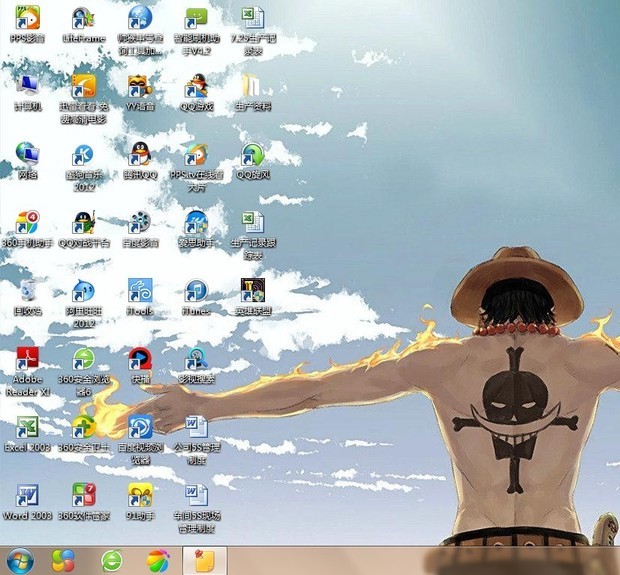The image size is (620, 575).
Task: Select the iTunes desktop shortcut
Action: click(196, 291)
